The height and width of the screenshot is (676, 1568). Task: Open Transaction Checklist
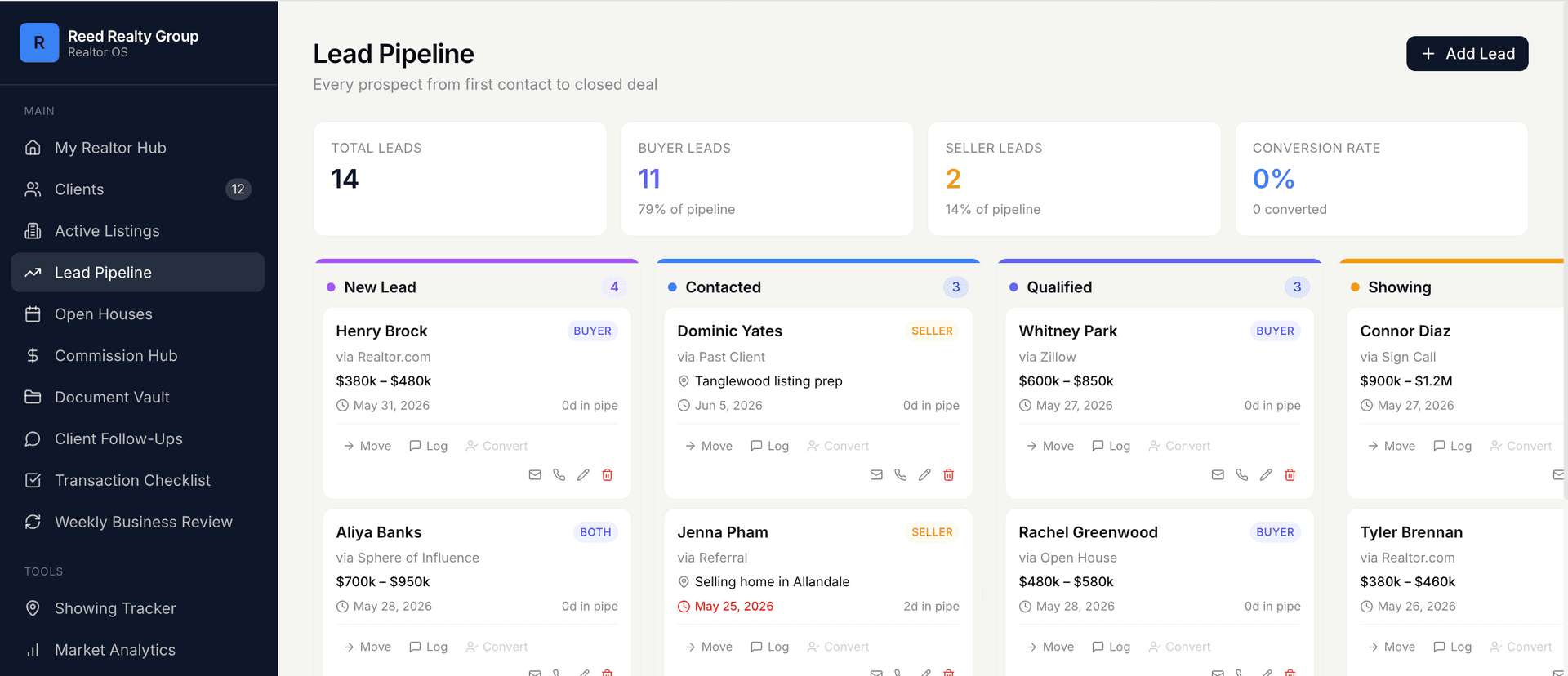coord(137,481)
